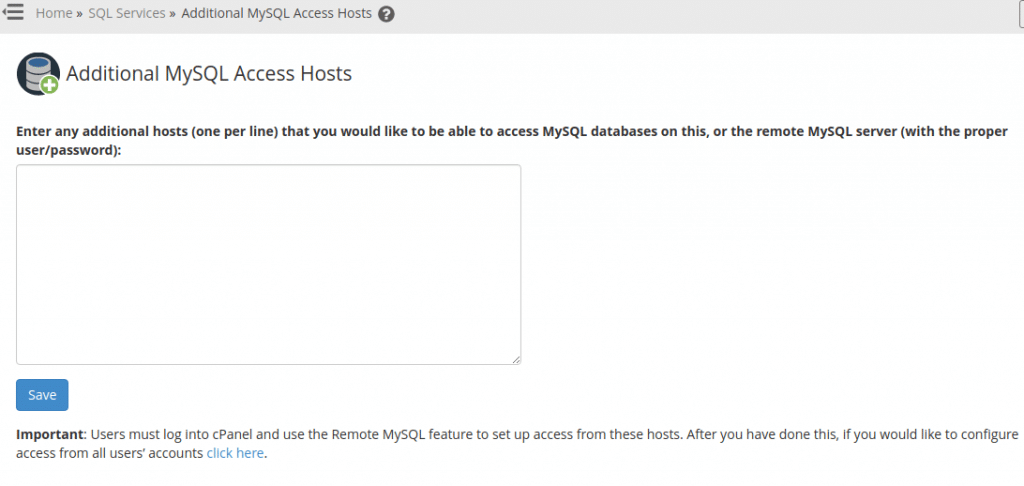Click the green plus badge on database icon
The width and height of the screenshot is (1024, 486).
[49, 85]
